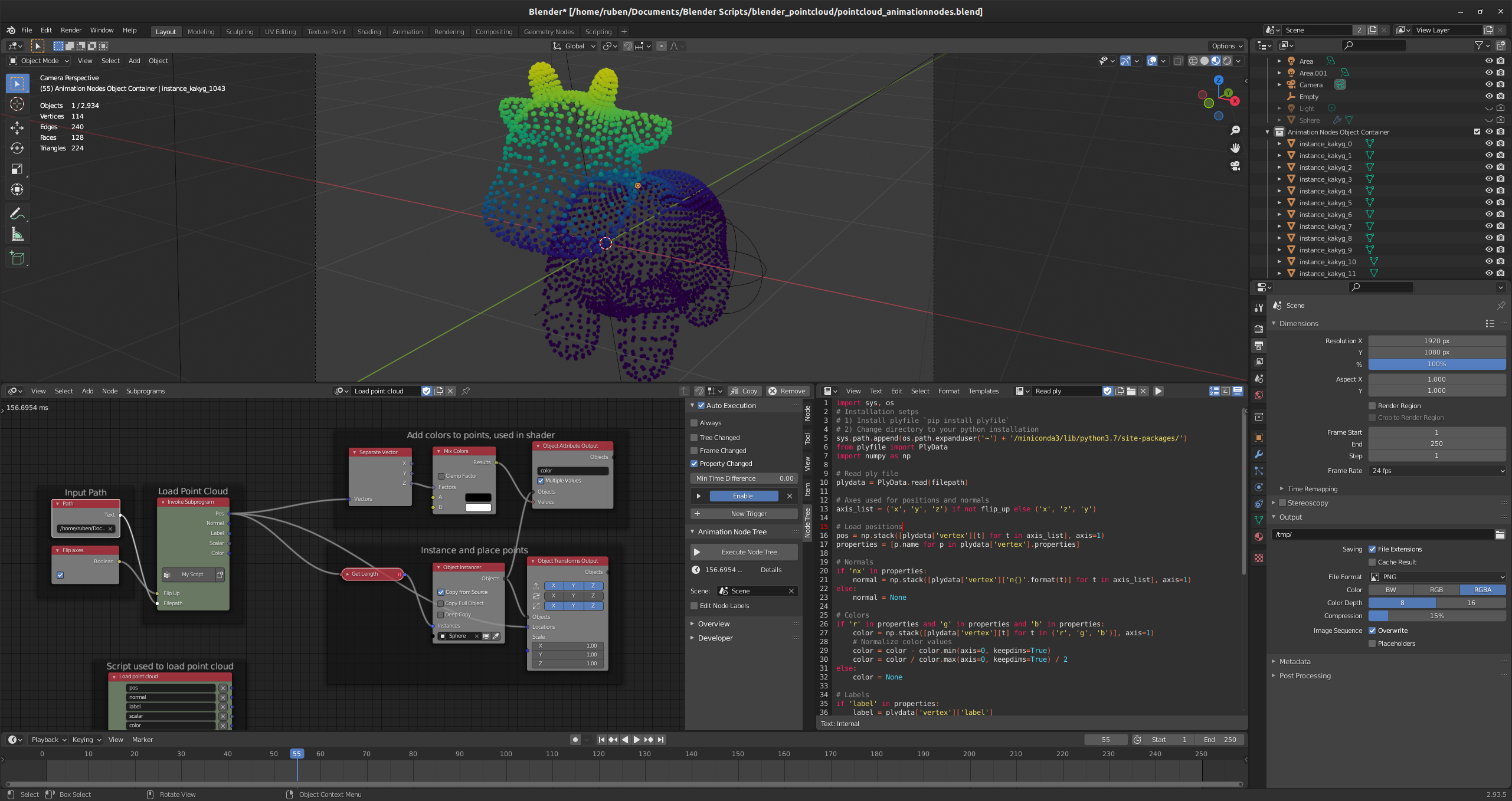The height and width of the screenshot is (801, 1512).
Task: Select the Measure tool
Action: [x=17, y=235]
